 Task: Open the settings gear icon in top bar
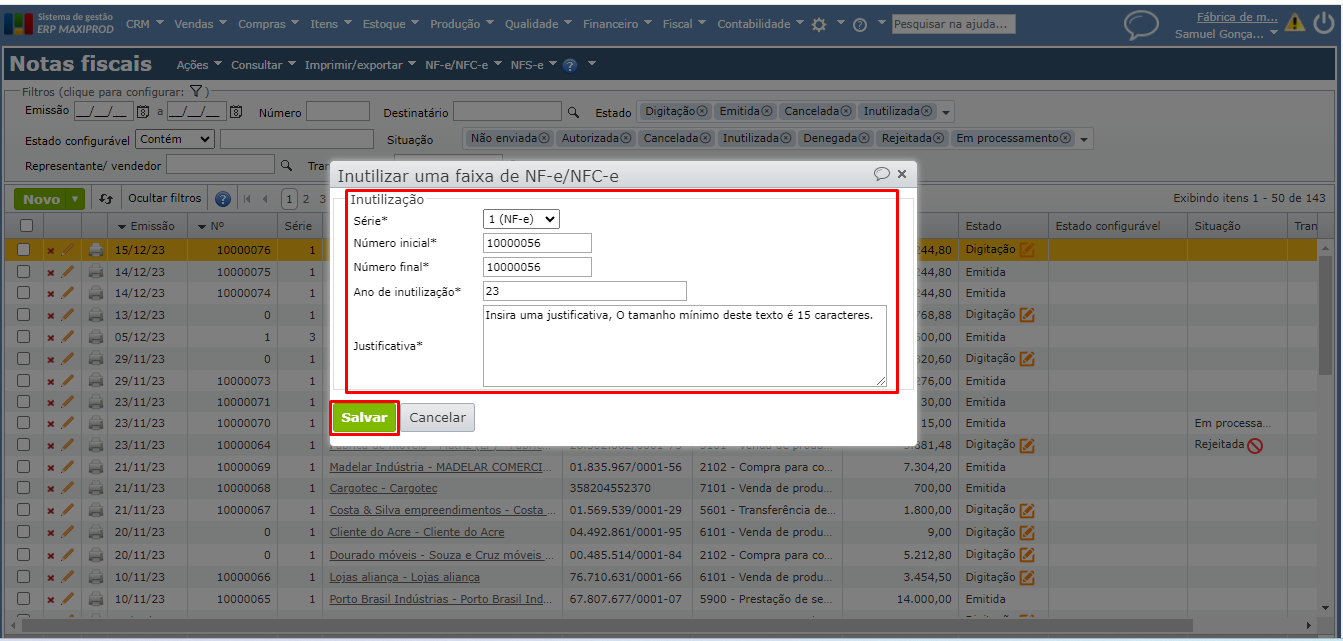tap(819, 24)
